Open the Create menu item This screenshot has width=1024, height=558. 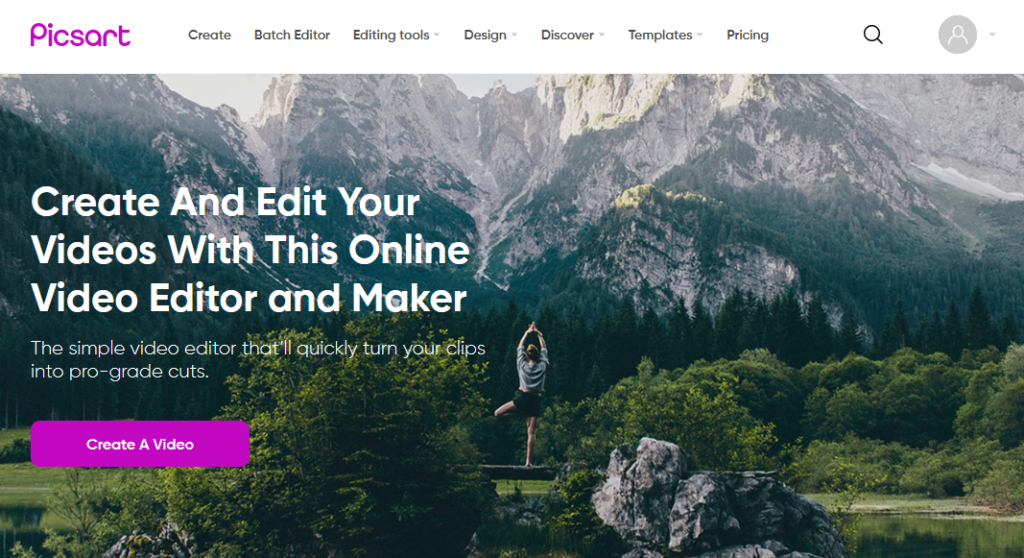coord(210,35)
